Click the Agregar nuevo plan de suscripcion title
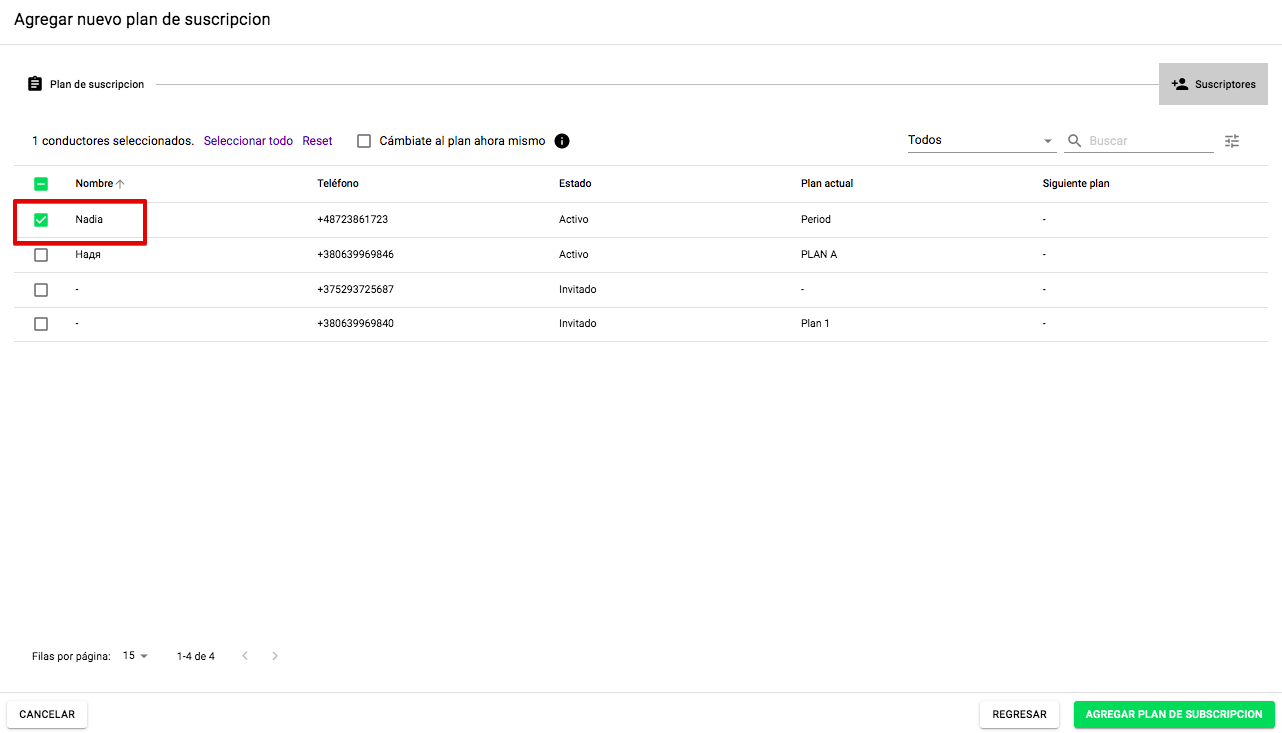 point(142,19)
